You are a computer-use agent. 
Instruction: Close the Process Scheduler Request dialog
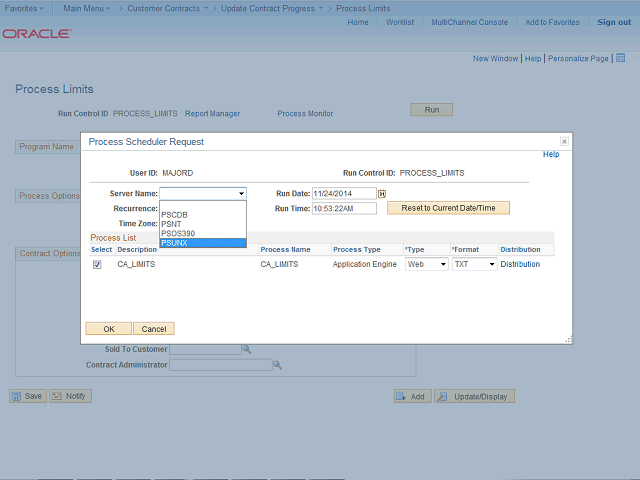[564, 142]
